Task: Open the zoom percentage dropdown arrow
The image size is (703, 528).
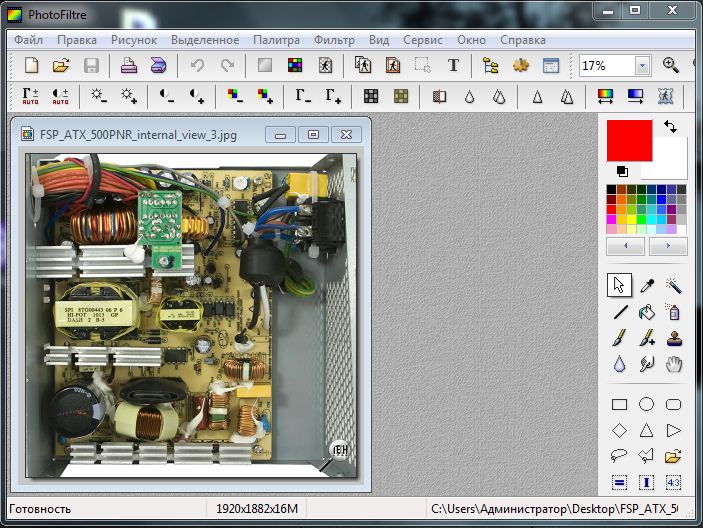Action: pyautogui.click(x=642, y=66)
